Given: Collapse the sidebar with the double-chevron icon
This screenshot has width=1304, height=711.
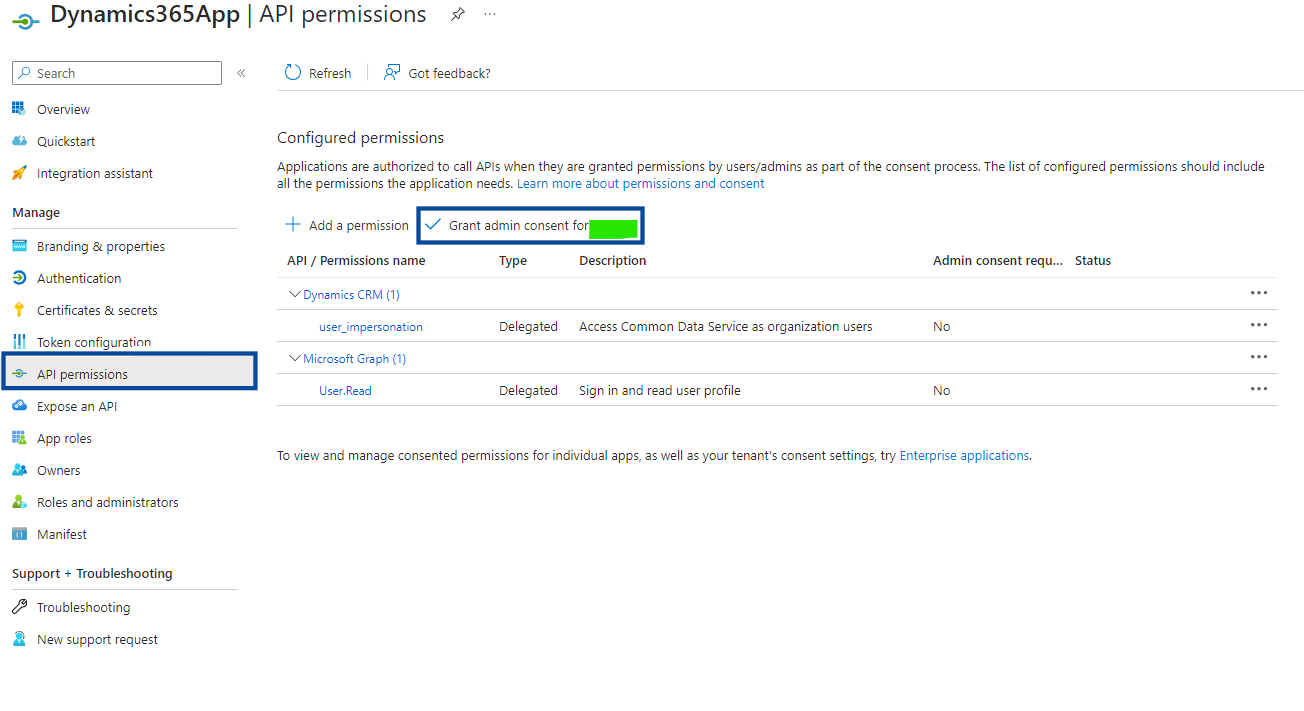Looking at the screenshot, I should click(x=241, y=73).
